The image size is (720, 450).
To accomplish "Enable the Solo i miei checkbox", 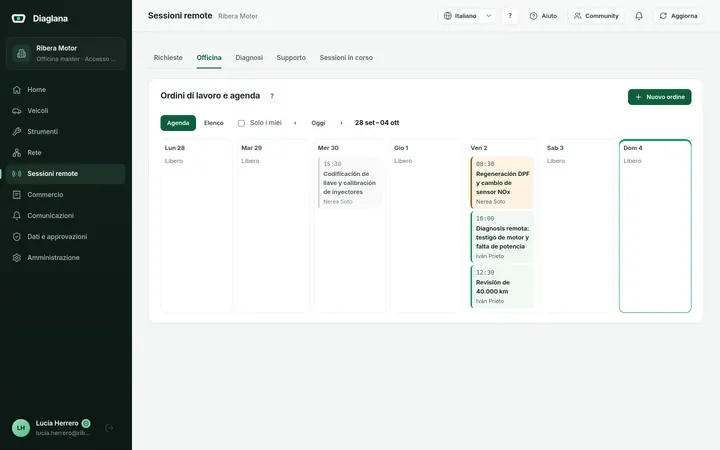I will pos(241,123).
